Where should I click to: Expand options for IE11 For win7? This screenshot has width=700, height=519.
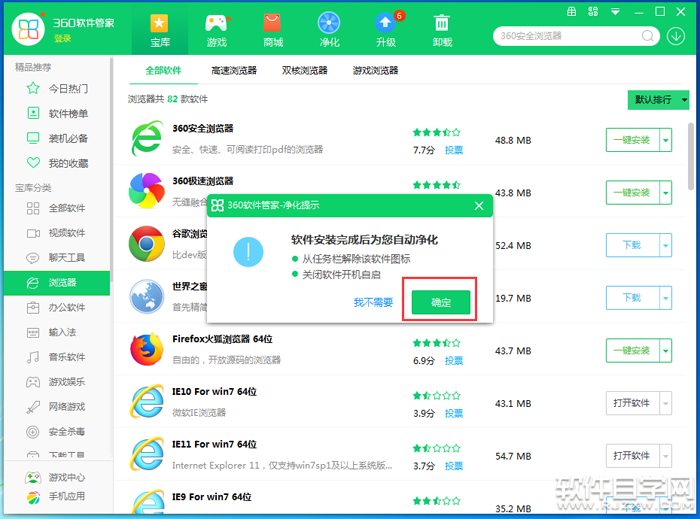point(666,456)
